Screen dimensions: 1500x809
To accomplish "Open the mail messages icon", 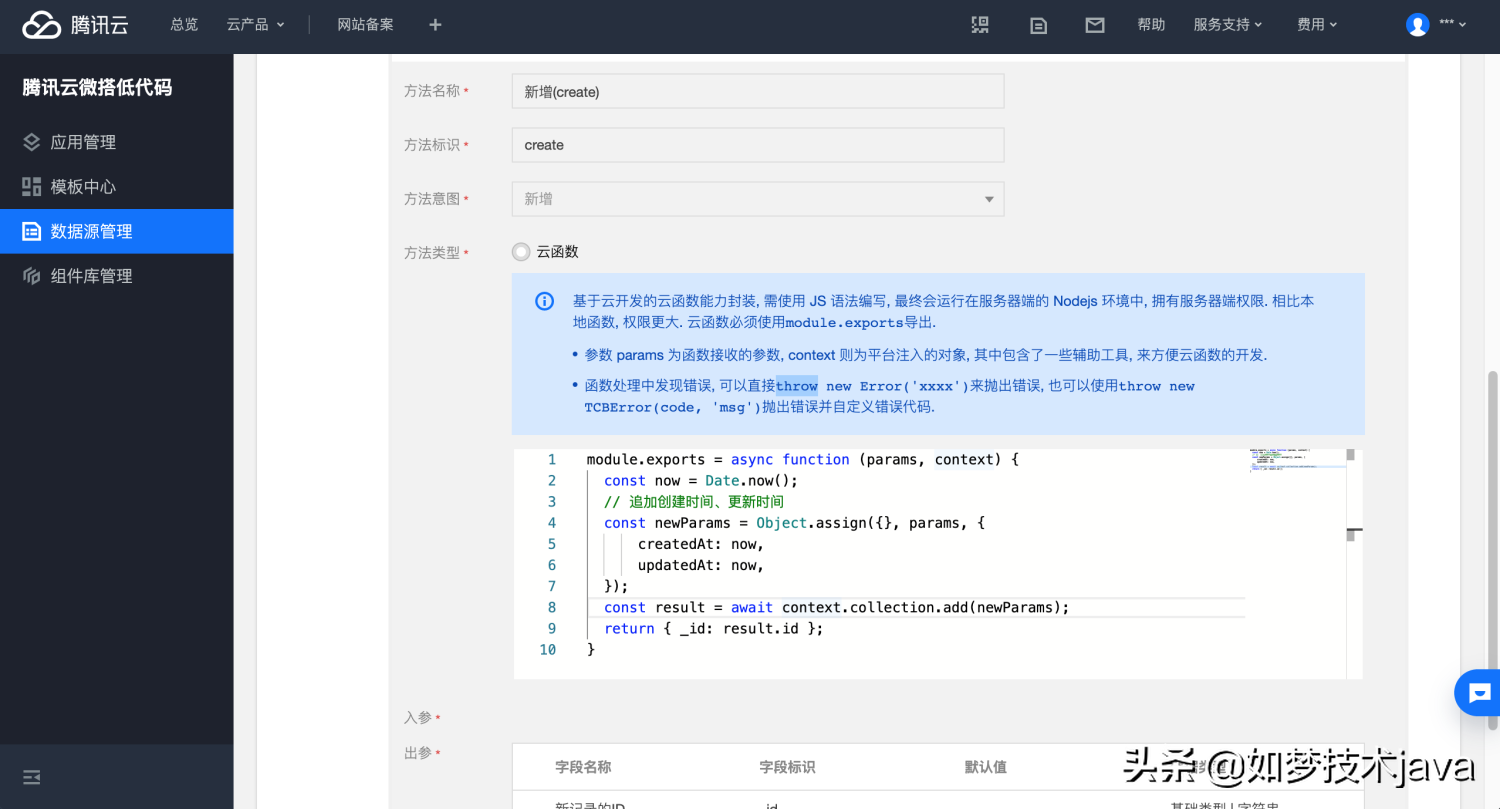I will point(1095,25).
